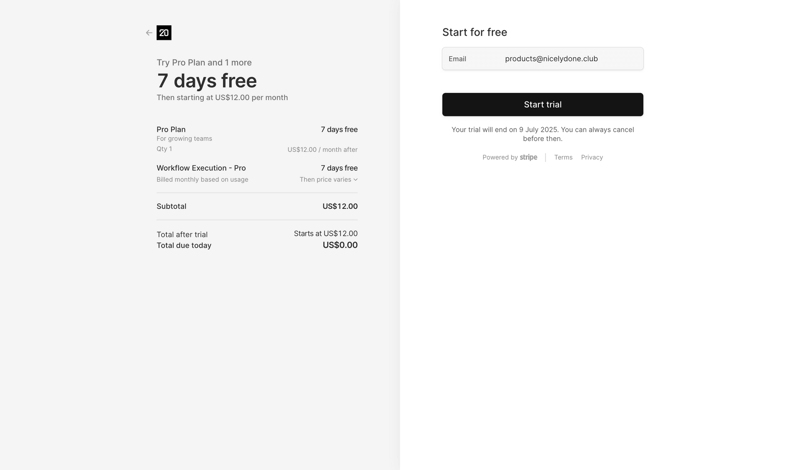Click the back arrow icon
800x470 pixels.
click(x=149, y=33)
